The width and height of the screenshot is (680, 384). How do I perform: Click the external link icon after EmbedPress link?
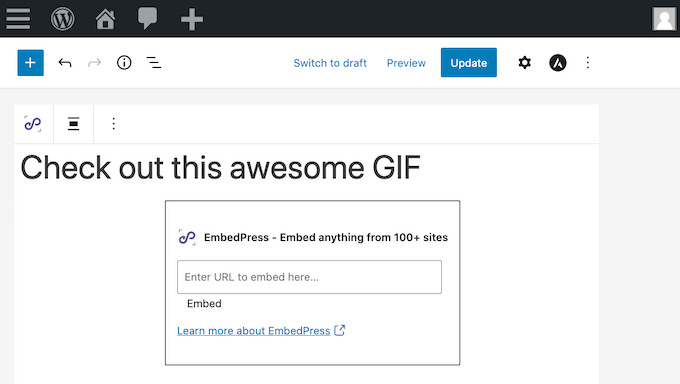340,331
